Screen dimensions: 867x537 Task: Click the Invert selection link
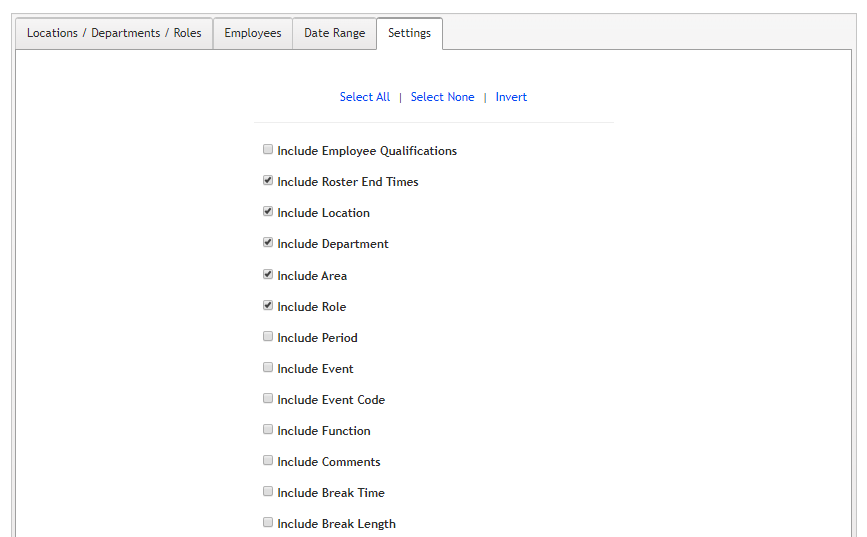pyautogui.click(x=511, y=97)
